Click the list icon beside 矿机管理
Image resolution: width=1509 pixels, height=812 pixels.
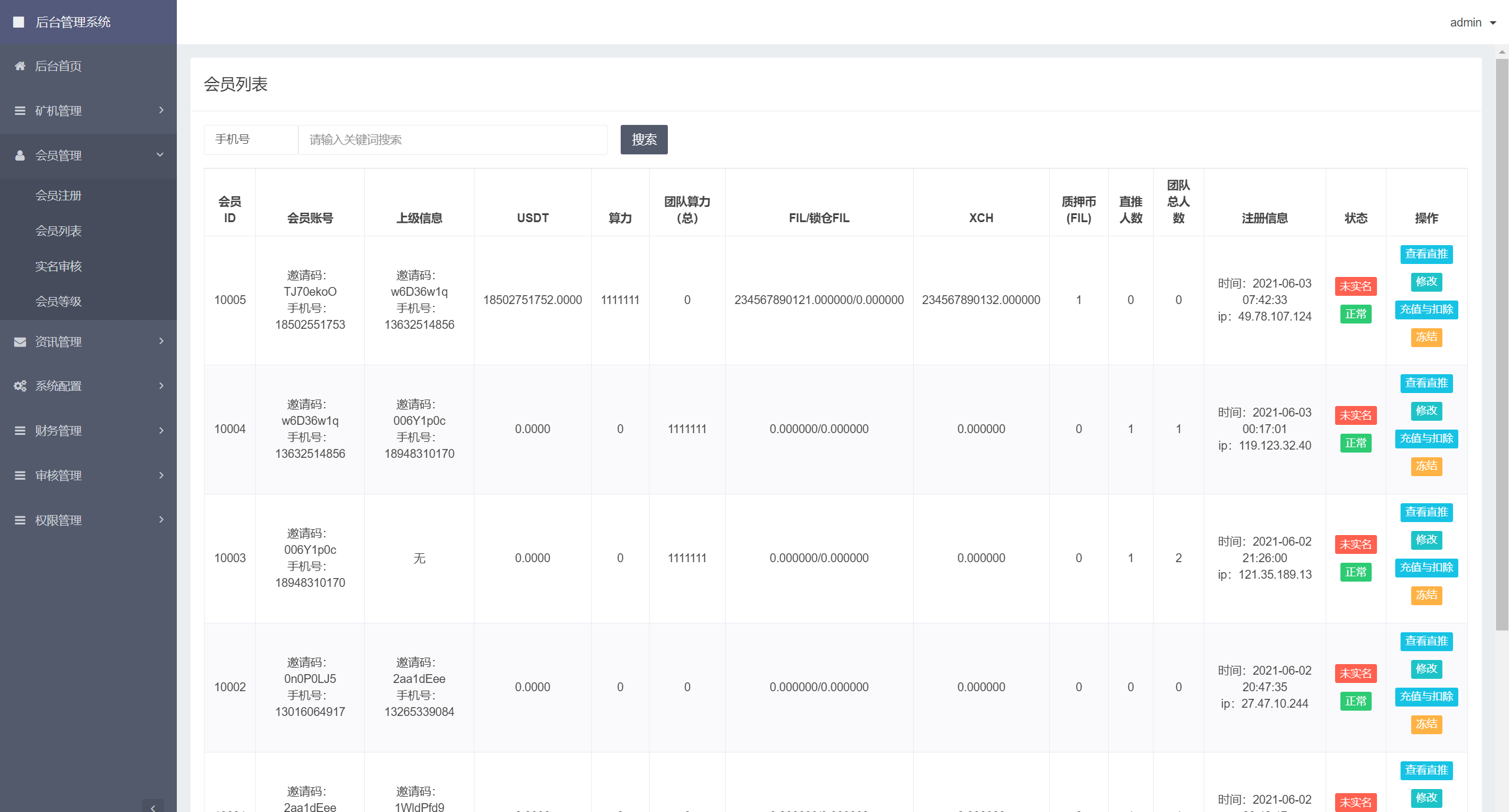20,111
